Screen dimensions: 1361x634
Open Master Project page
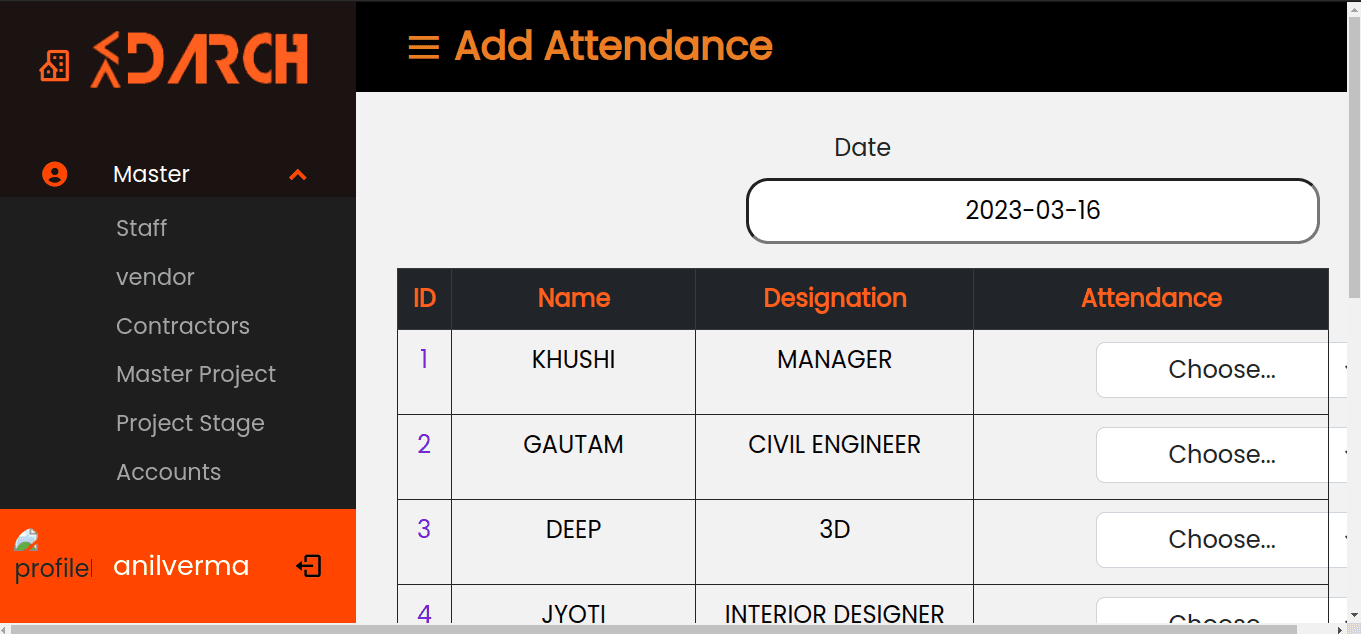click(x=196, y=374)
